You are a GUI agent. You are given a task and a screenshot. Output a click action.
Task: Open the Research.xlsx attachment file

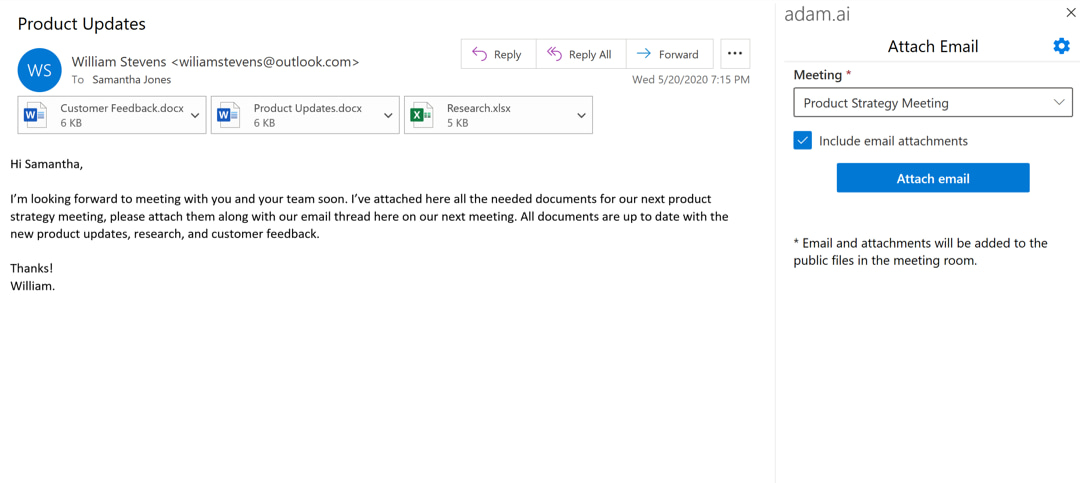coord(498,115)
